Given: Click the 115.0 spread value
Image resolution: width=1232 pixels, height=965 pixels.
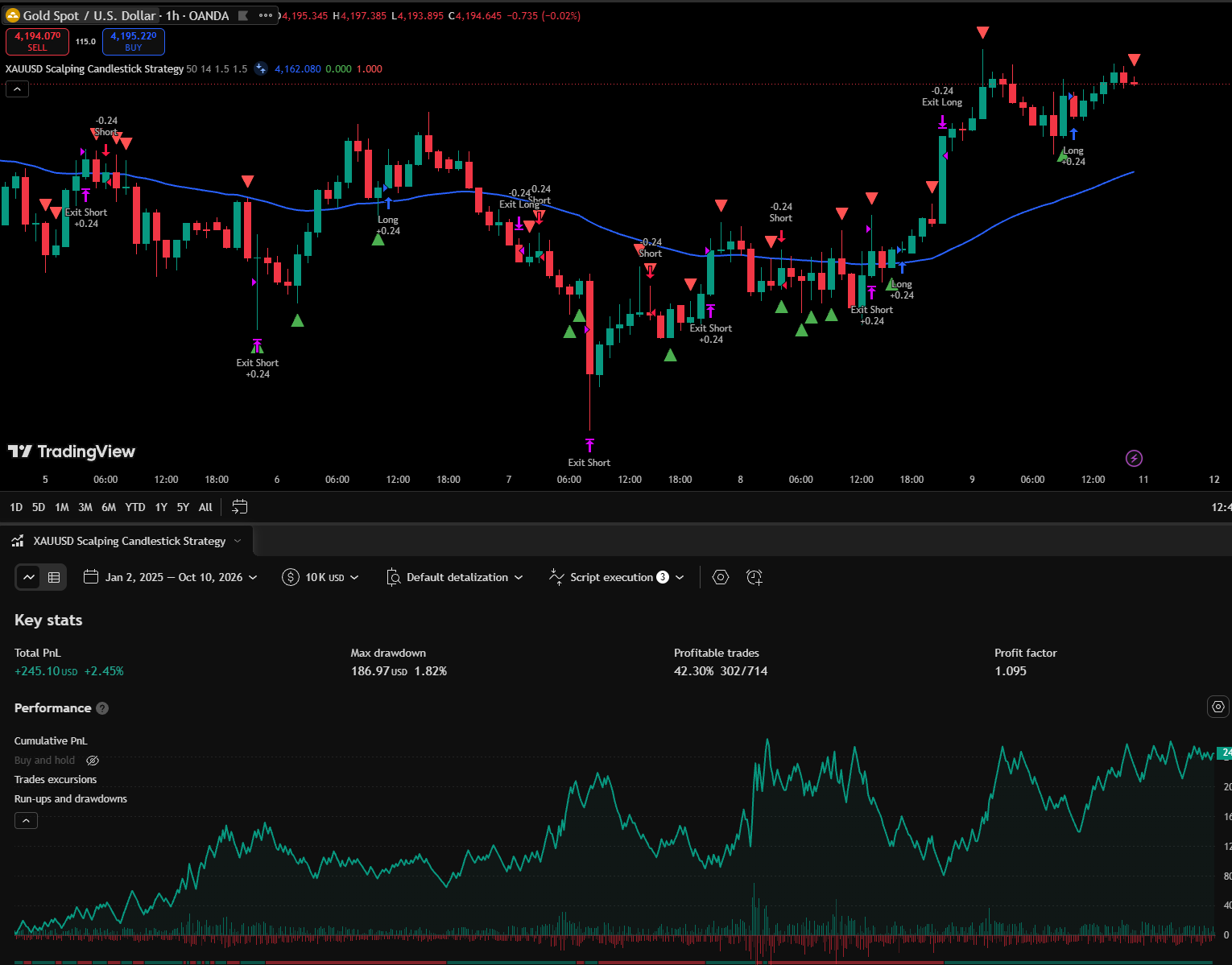Looking at the screenshot, I should pos(85,41).
